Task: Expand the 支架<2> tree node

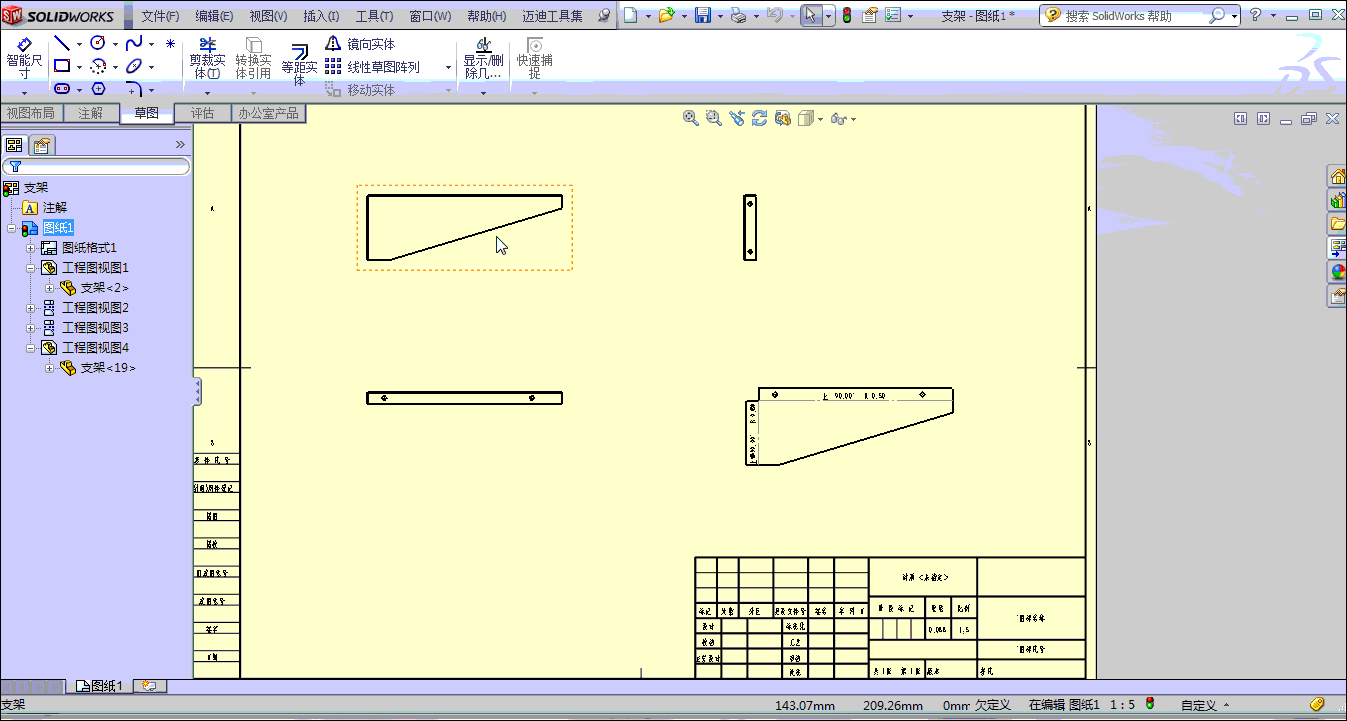Action: coord(49,288)
